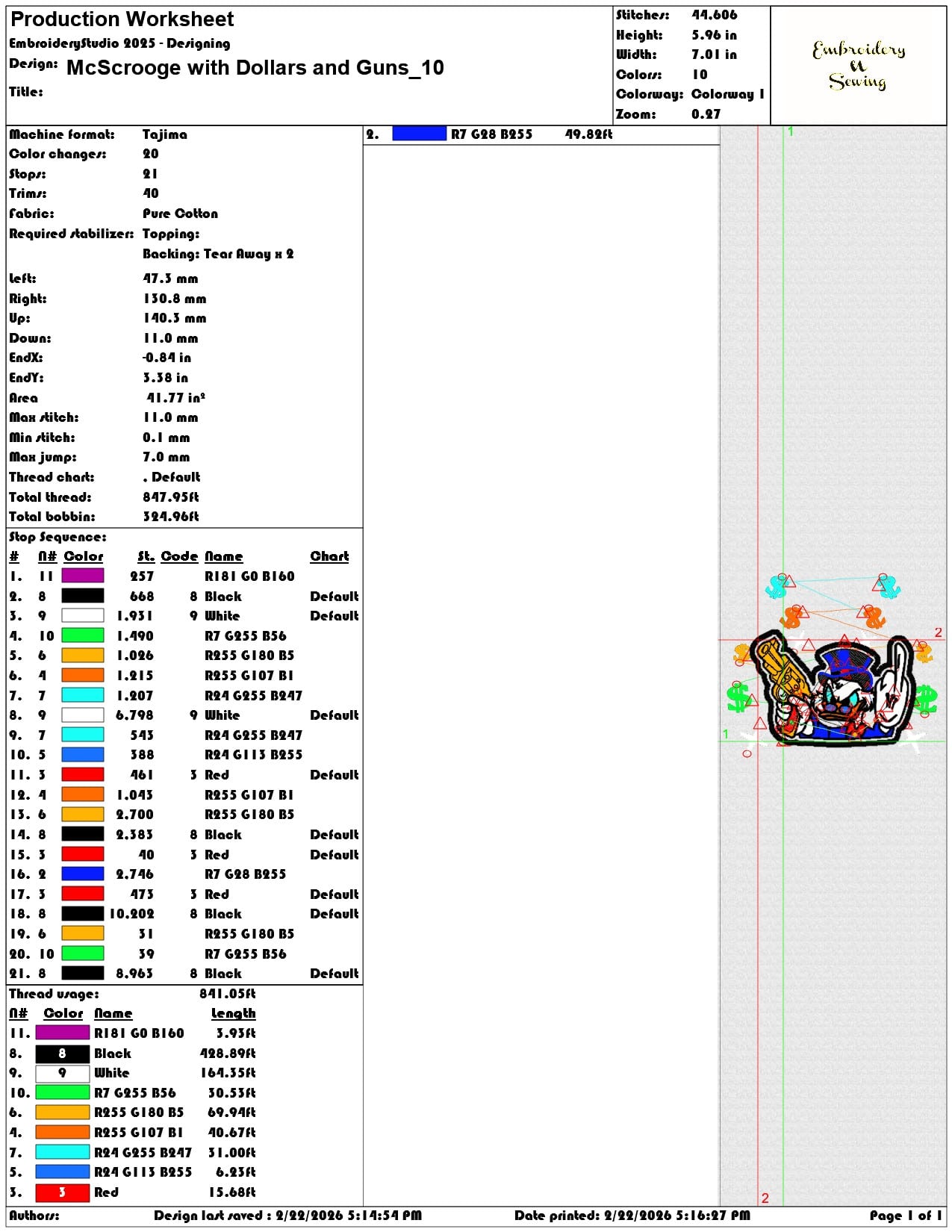Select the blue swatch in stop sequence row 16
Screen dimensions: 952x1232
click(83, 874)
